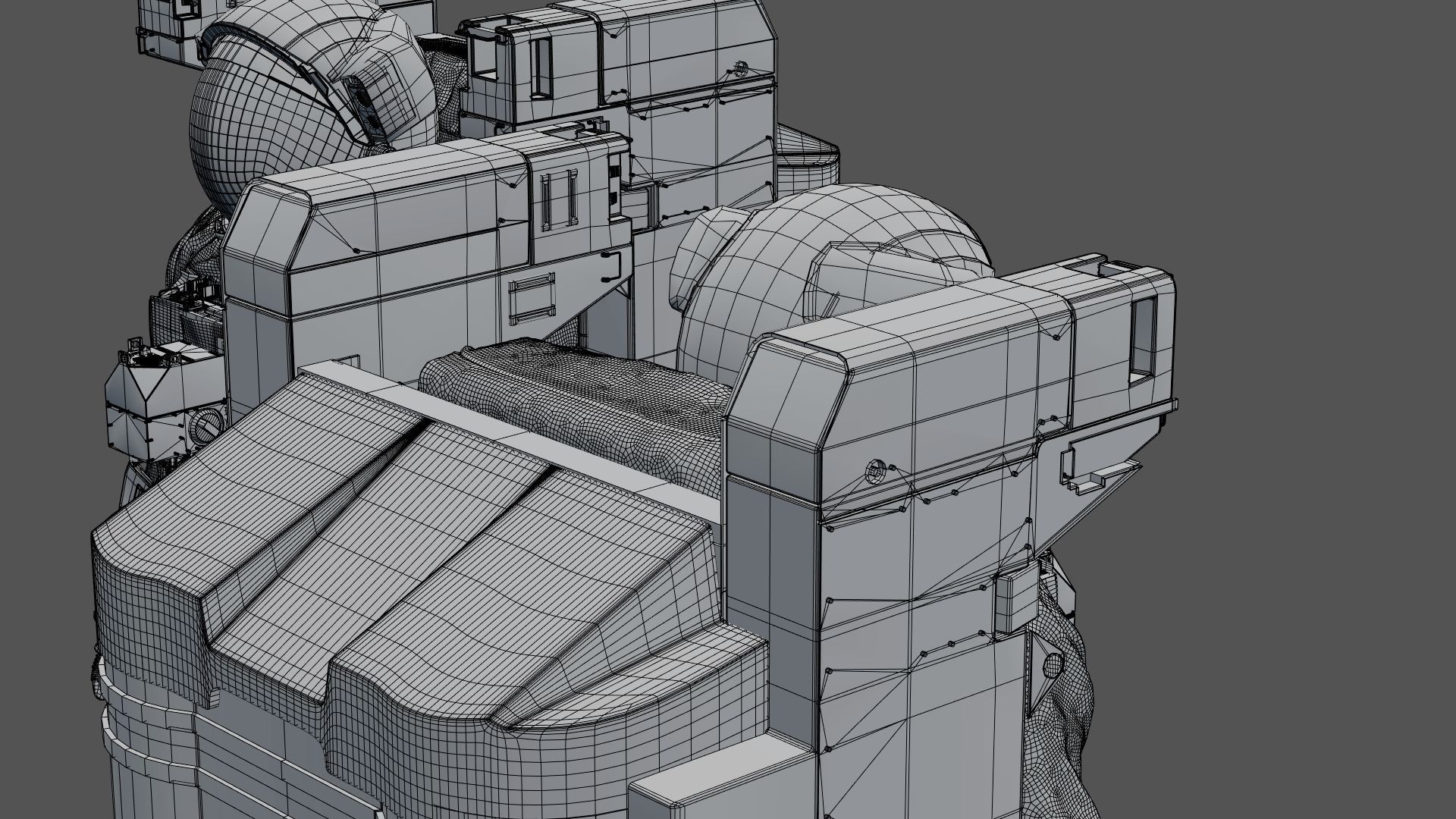1456x819 pixels.
Task: Select the recessed rectangular plate on middle block
Action: point(533,298)
